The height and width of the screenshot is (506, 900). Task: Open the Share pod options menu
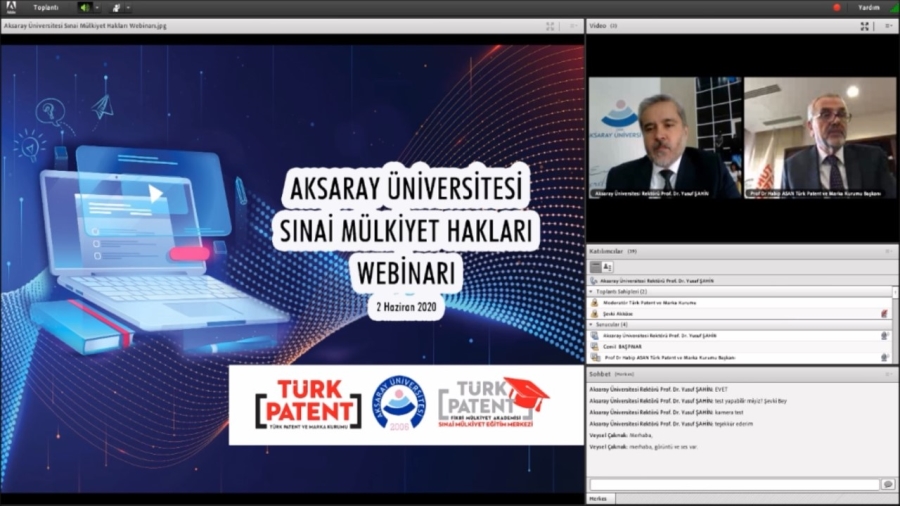[x=573, y=26]
